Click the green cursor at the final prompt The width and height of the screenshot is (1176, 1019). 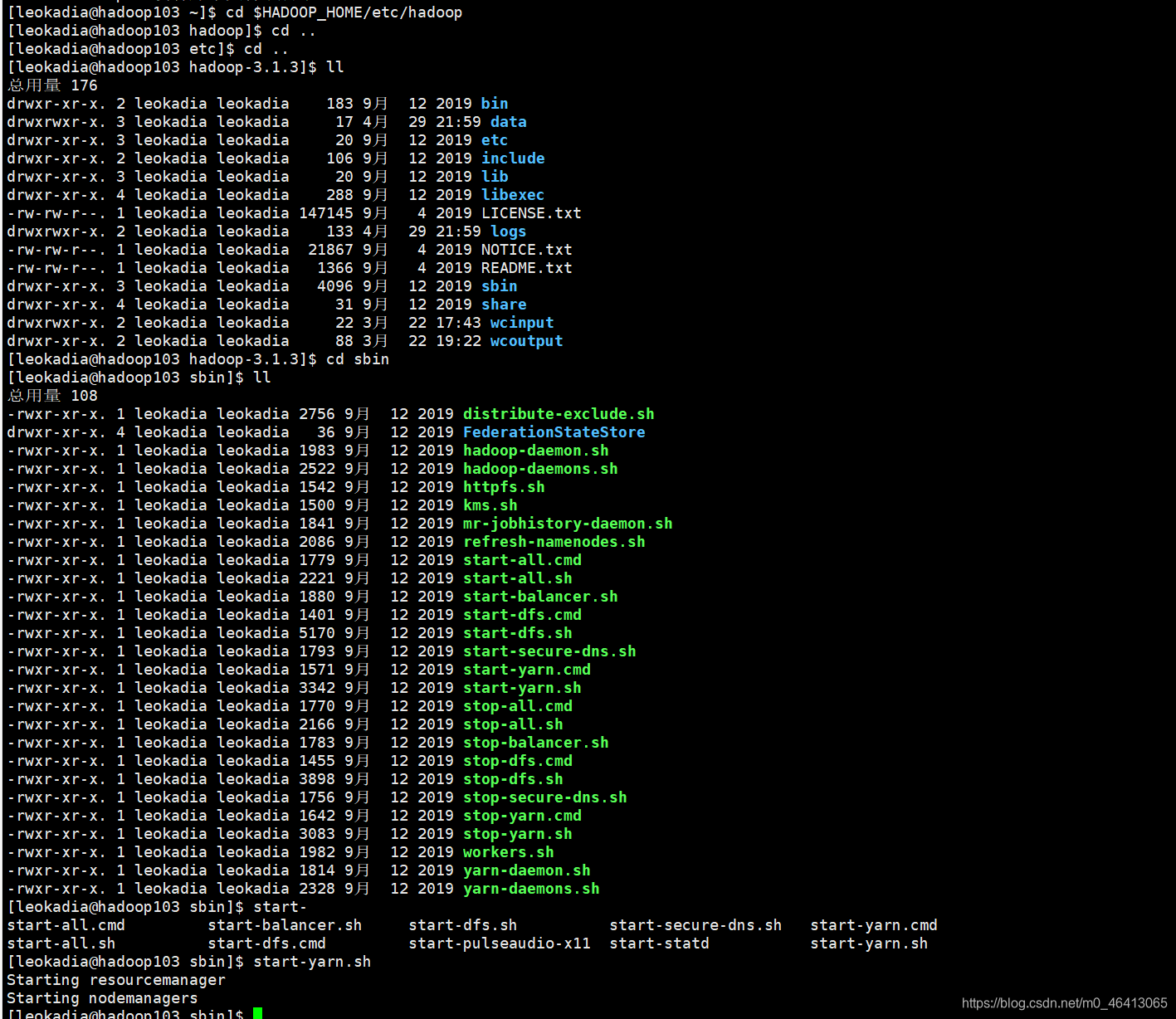point(258,1013)
